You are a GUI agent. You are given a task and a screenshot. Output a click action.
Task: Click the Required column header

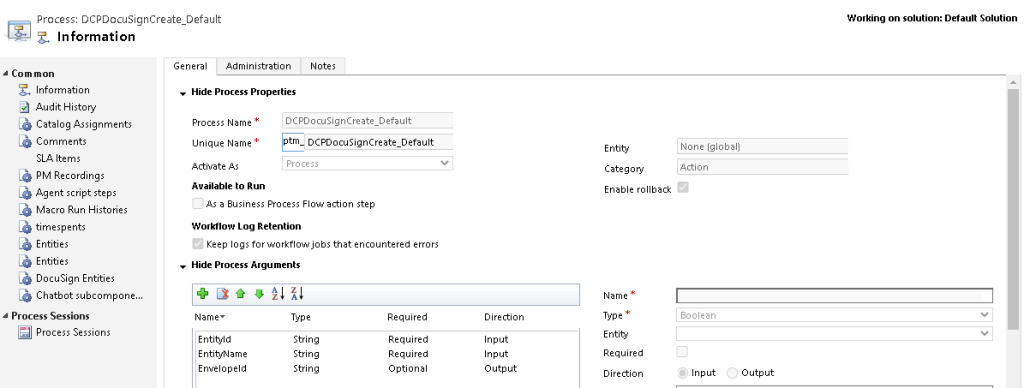point(408,317)
